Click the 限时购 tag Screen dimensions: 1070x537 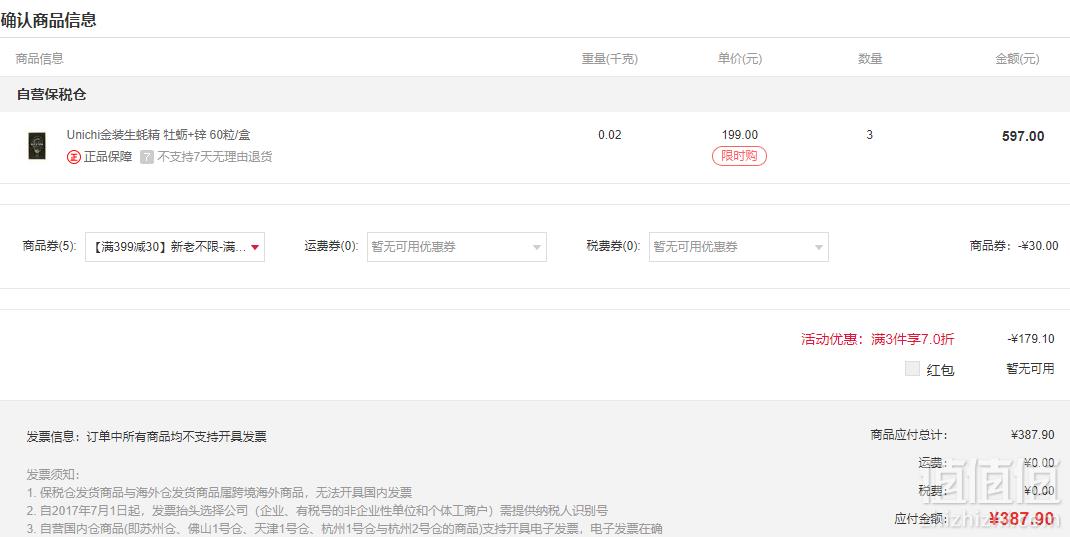[740, 156]
